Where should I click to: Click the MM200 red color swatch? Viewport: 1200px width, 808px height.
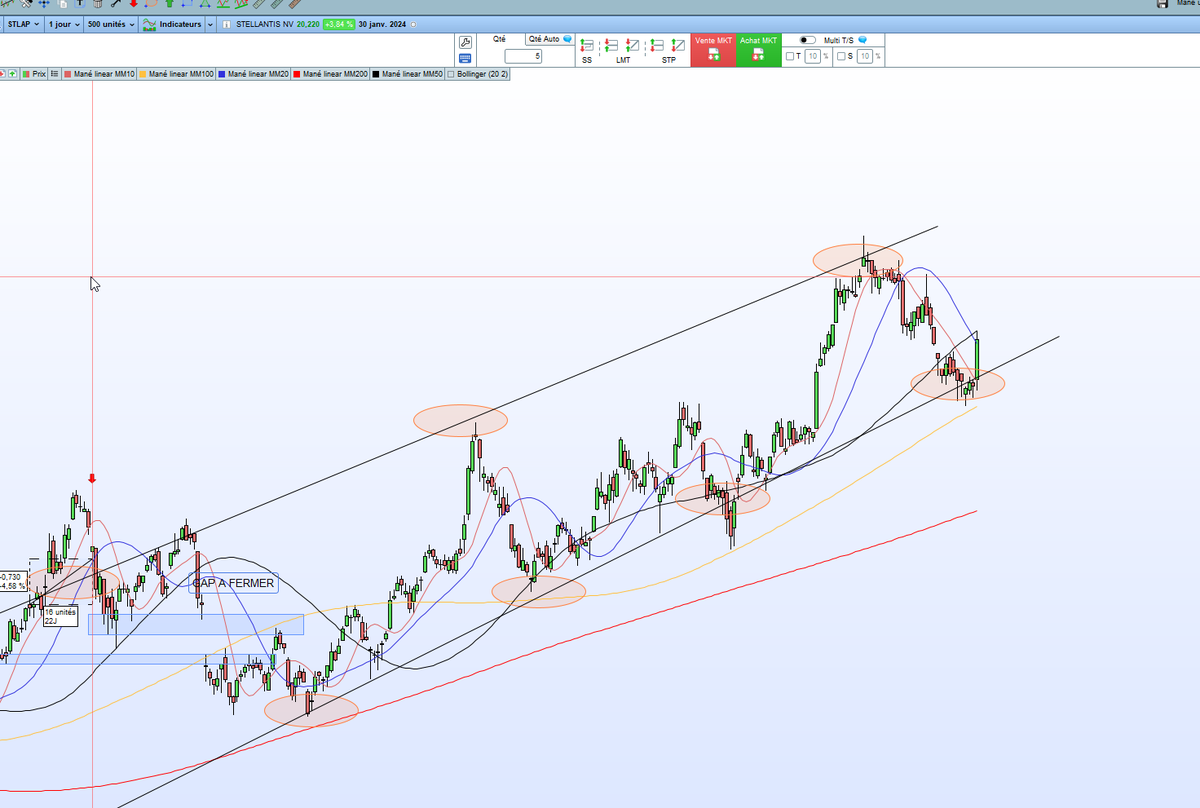click(296, 74)
